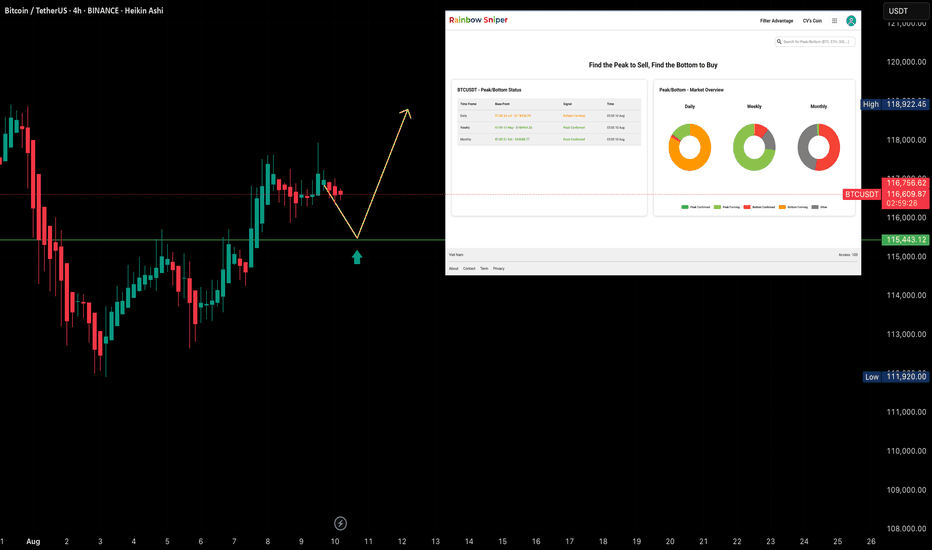Click the red BTCUSDT price tag
The image size is (932, 550).
[862, 194]
